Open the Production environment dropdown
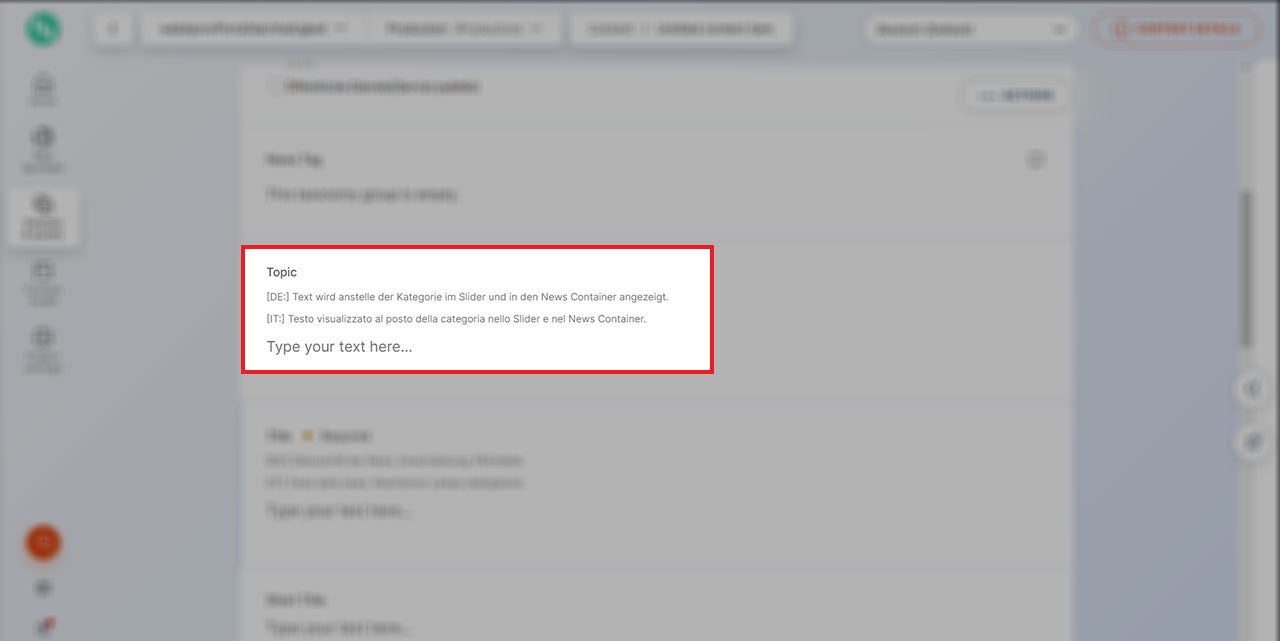Viewport: 1280px width, 641px height. (x=464, y=29)
